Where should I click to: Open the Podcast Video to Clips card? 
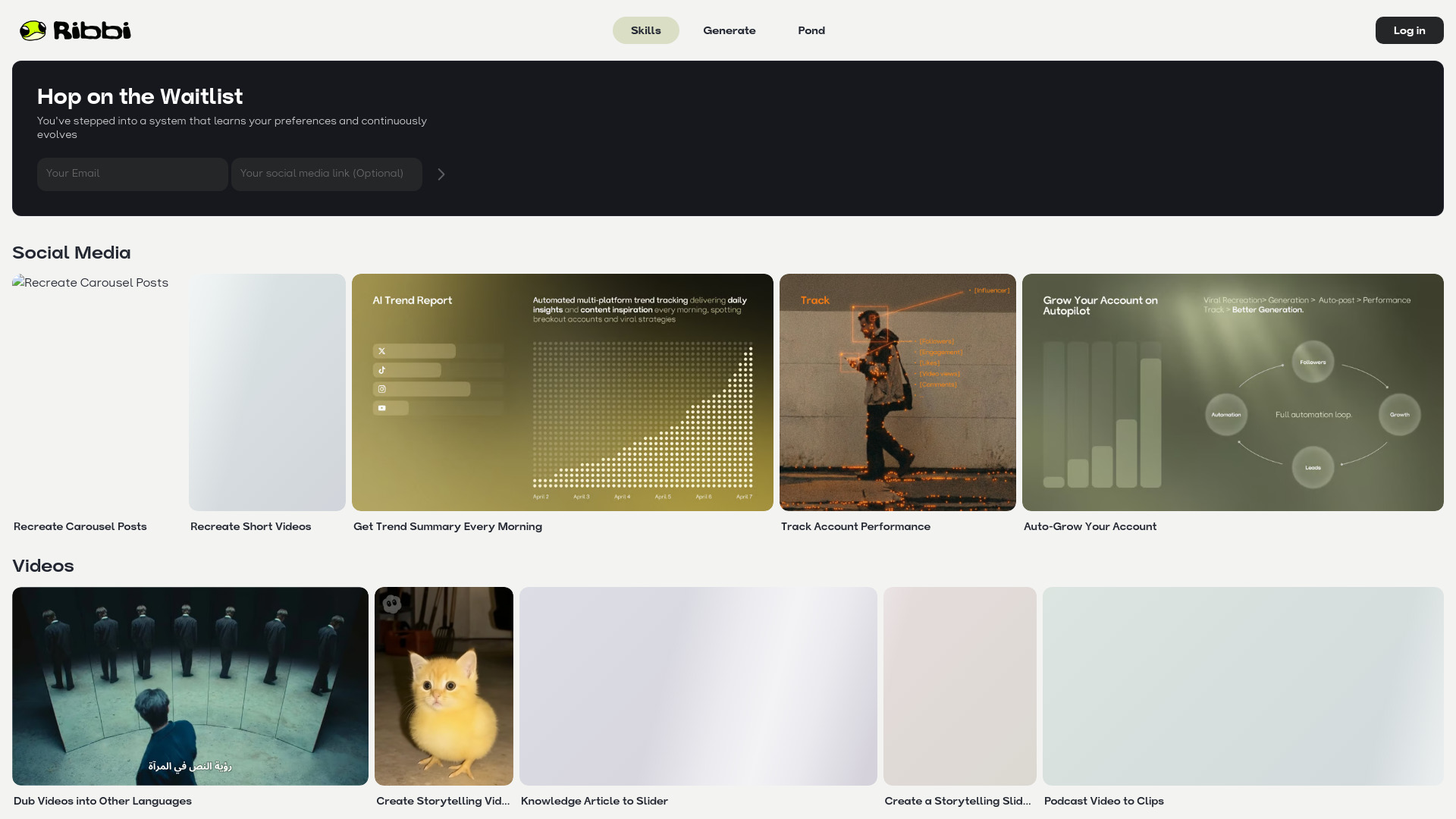click(1242, 686)
